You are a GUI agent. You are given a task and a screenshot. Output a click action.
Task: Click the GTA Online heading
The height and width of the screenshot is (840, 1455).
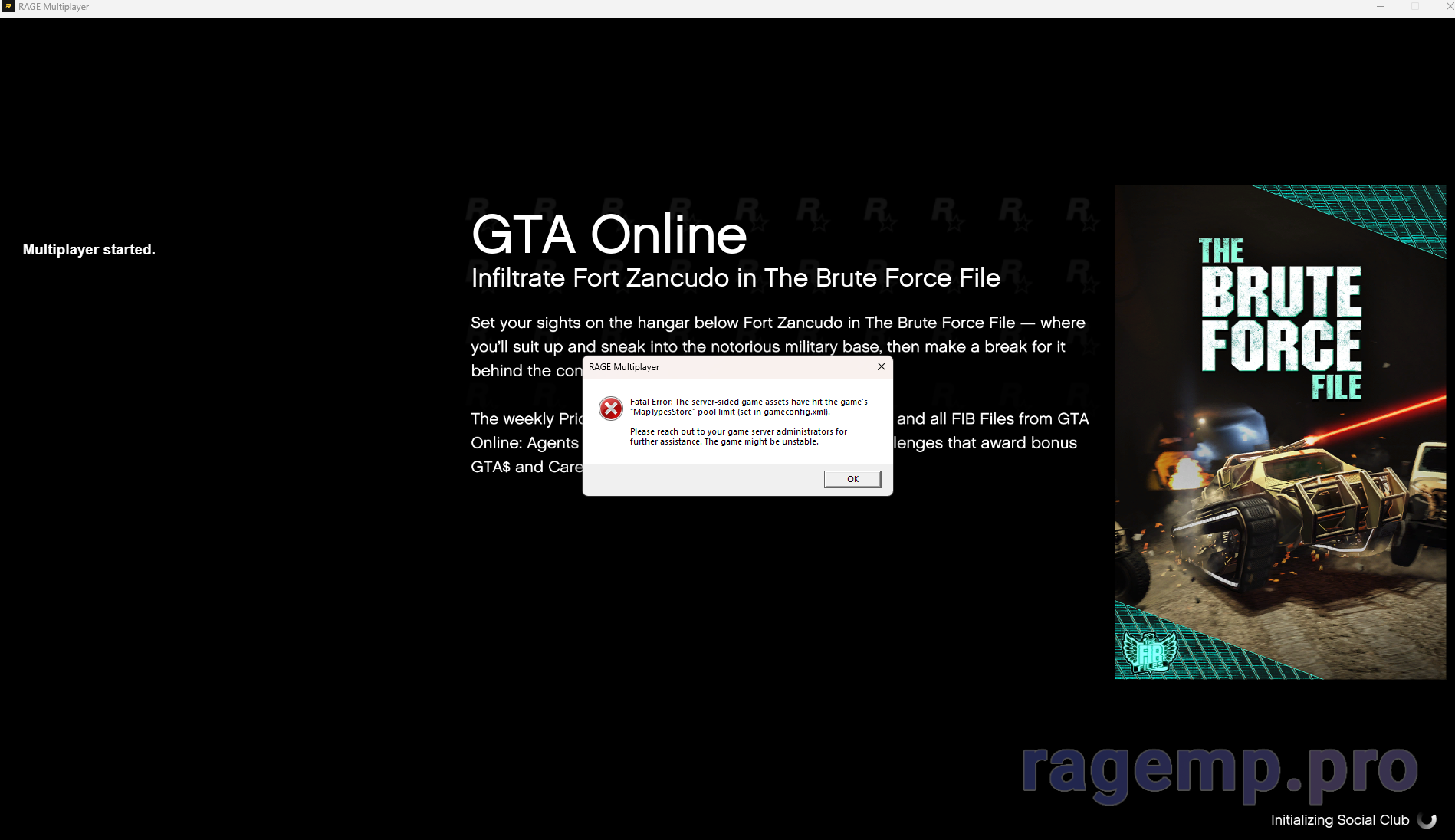(x=609, y=235)
